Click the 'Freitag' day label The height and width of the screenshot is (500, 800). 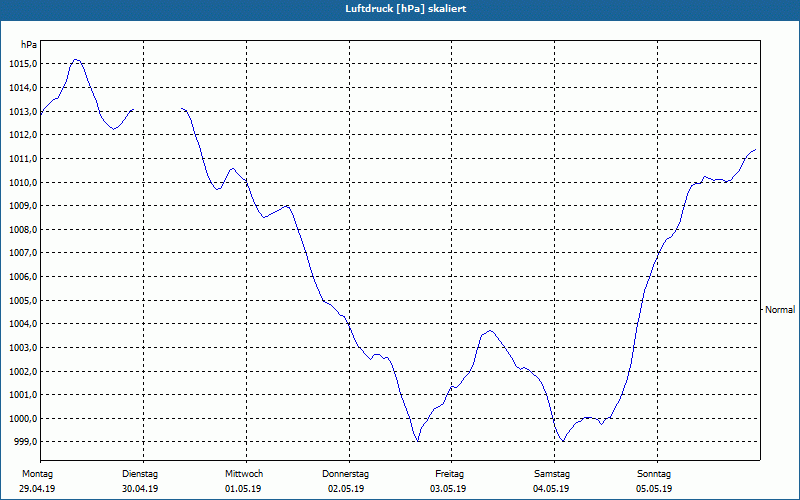tap(449, 474)
